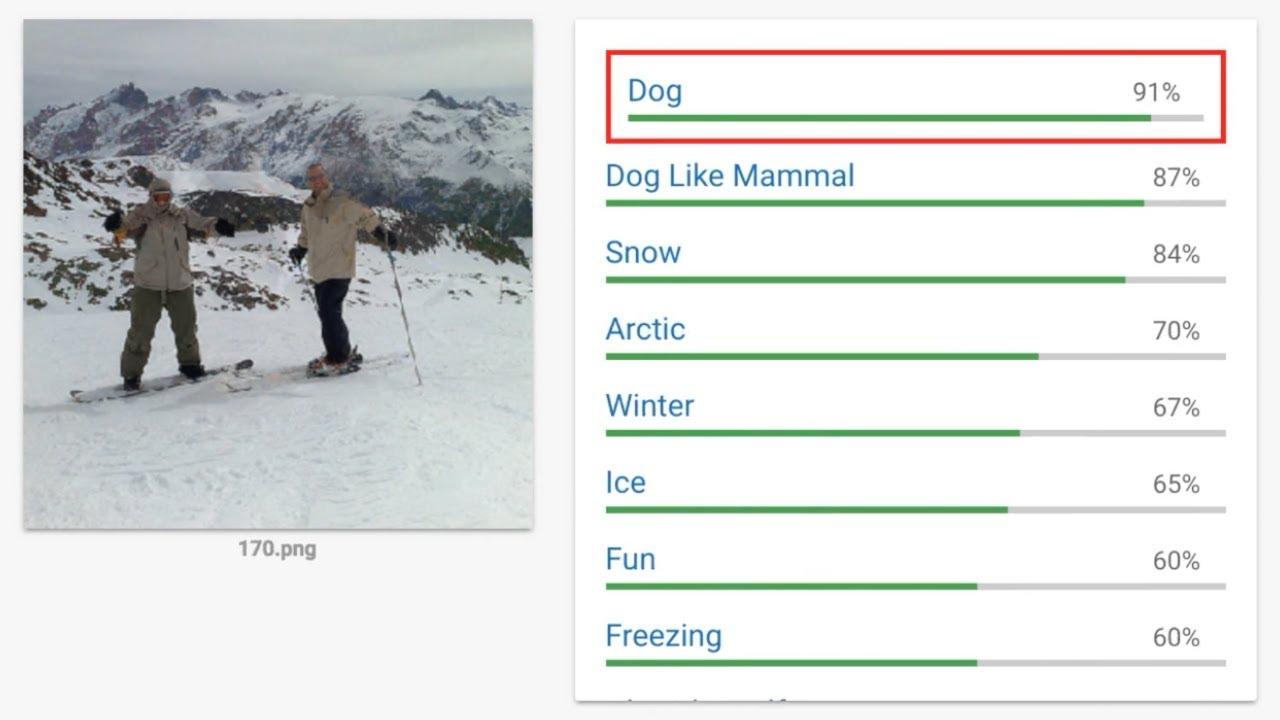Click the Dog 91% confidence bar
This screenshot has height=720, width=1280.
(x=914, y=118)
